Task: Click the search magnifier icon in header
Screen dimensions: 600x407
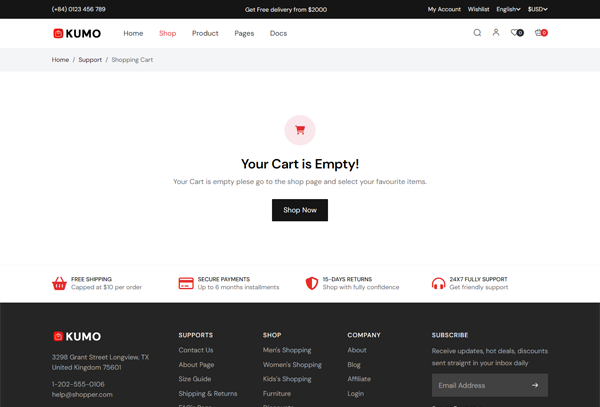Action: point(477,33)
